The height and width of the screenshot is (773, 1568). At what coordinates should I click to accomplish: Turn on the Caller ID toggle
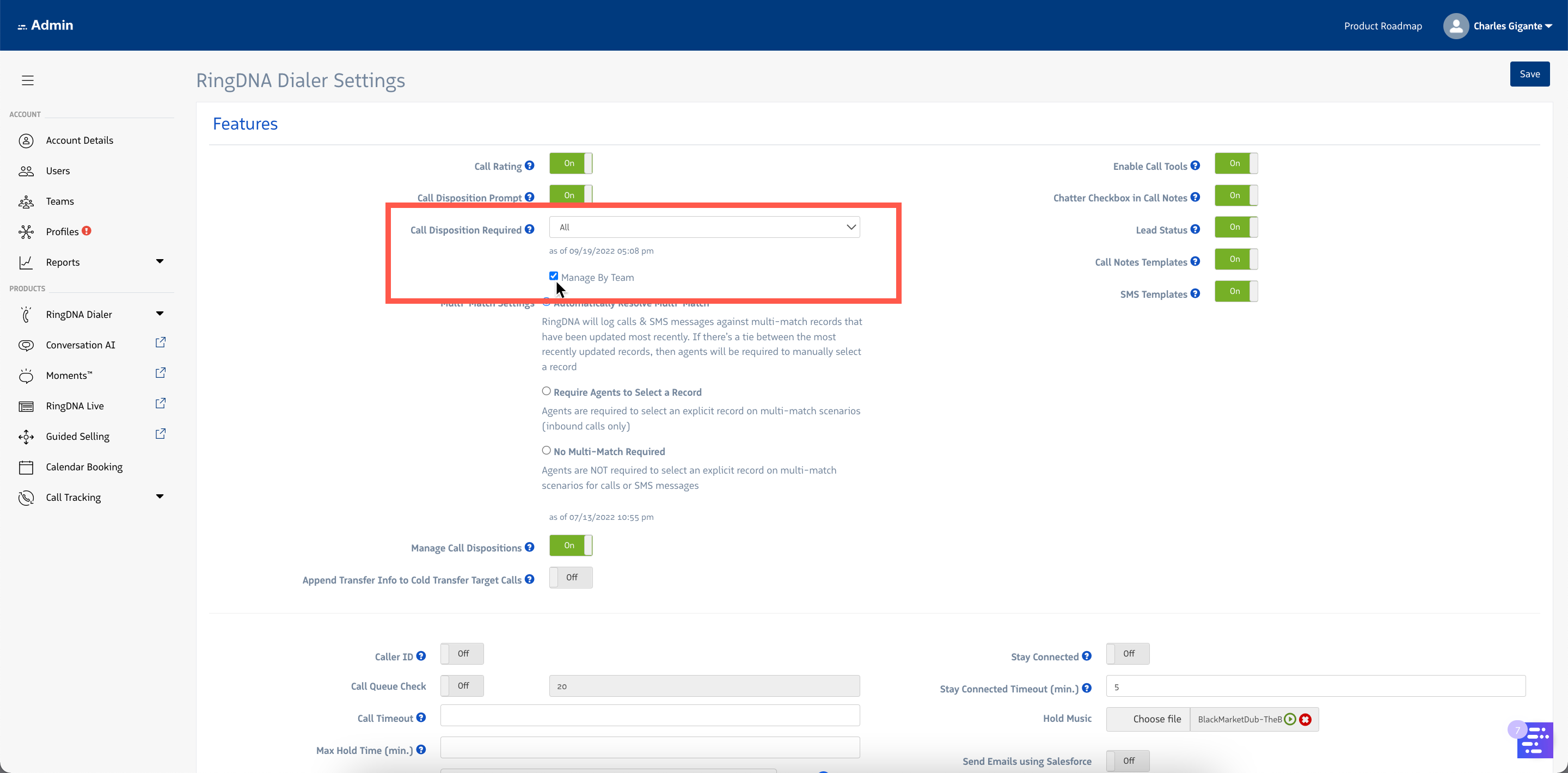coord(462,654)
